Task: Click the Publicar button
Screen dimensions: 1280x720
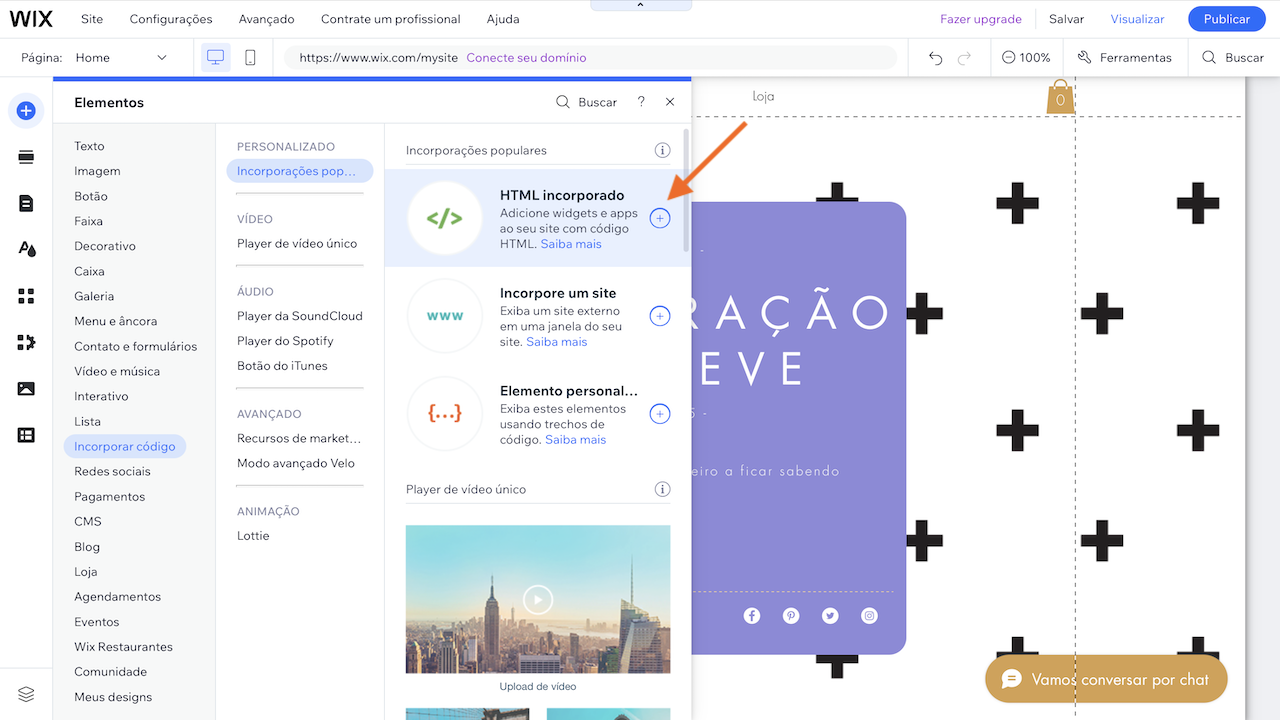Action: [x=1226, y=18]
